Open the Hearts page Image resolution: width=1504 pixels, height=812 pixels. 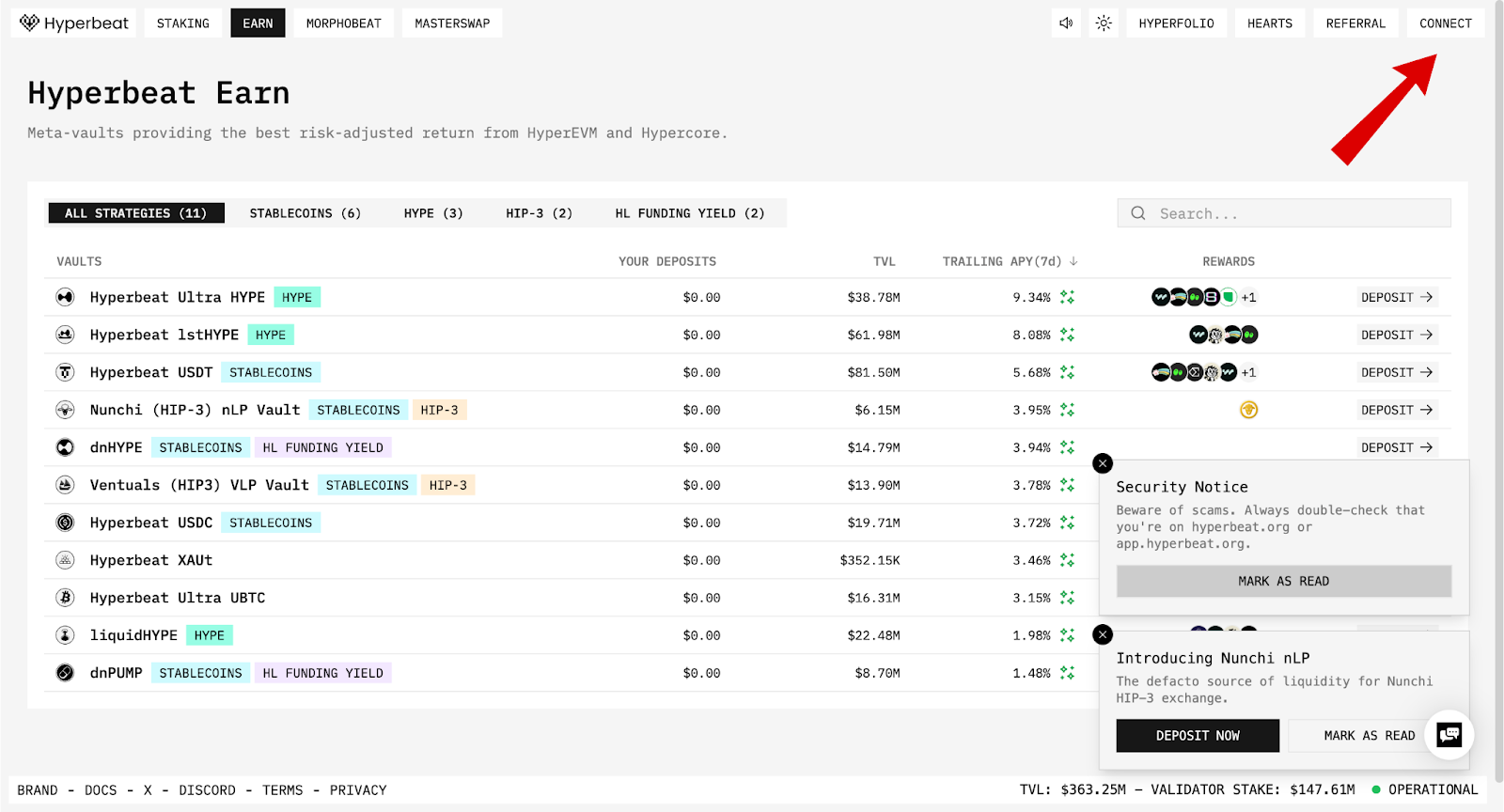point(1270,23)
